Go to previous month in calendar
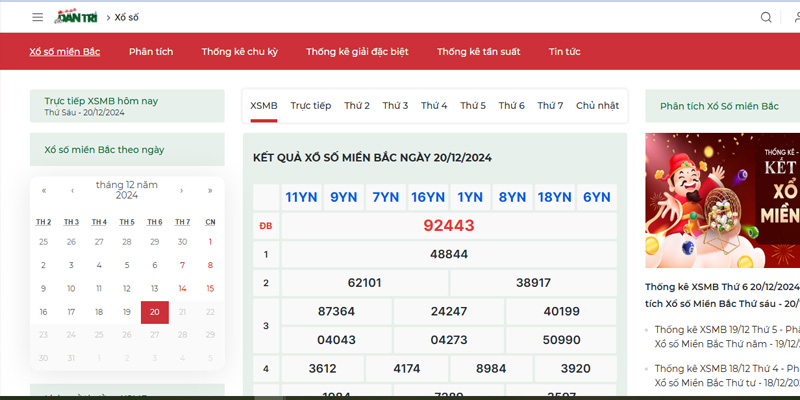 tap(72, 190)
